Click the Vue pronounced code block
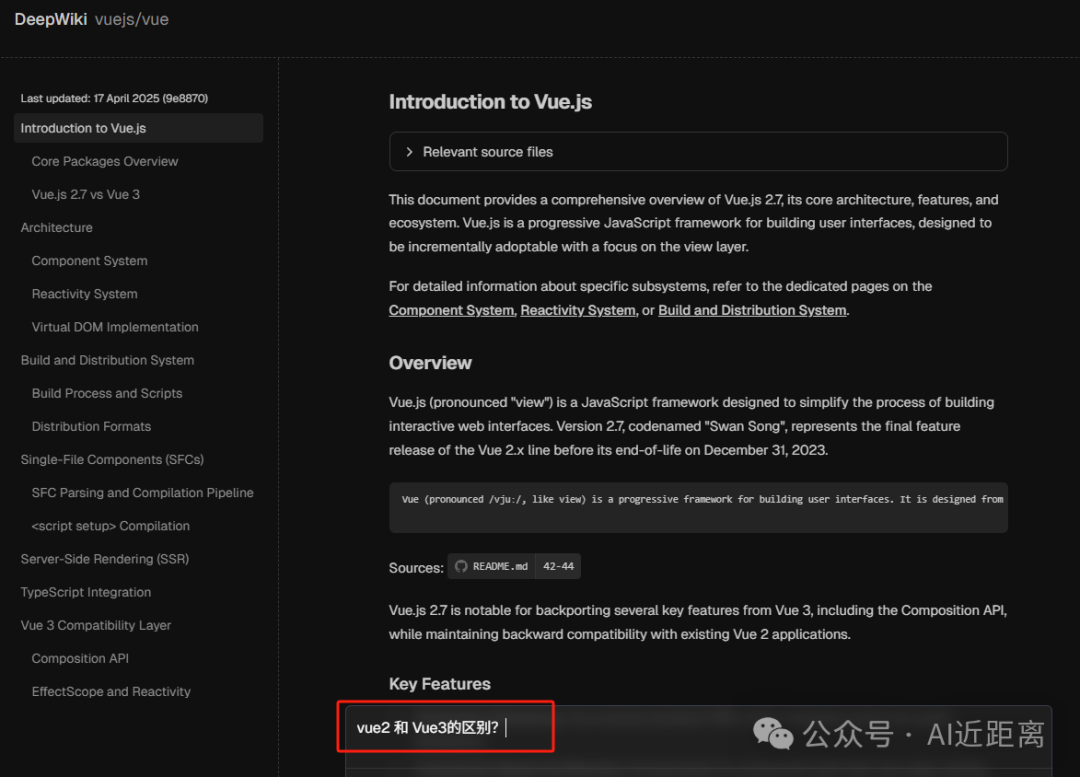The width and height of the screenshot is (1080, 777). coord(698,508)
